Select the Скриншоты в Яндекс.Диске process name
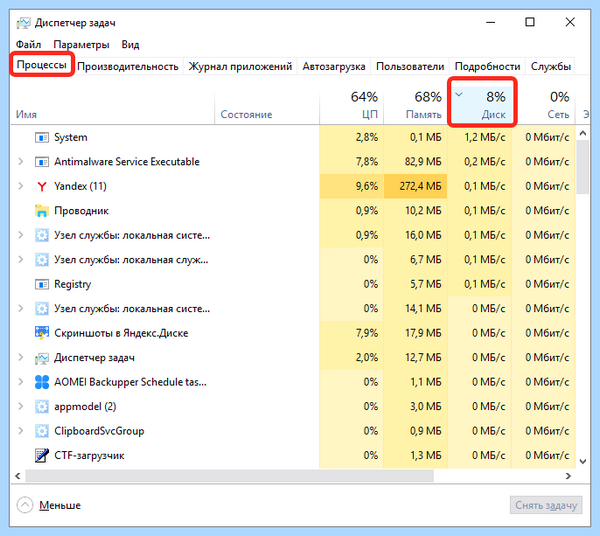Screen dimensions: 600x536 (121, 333)
